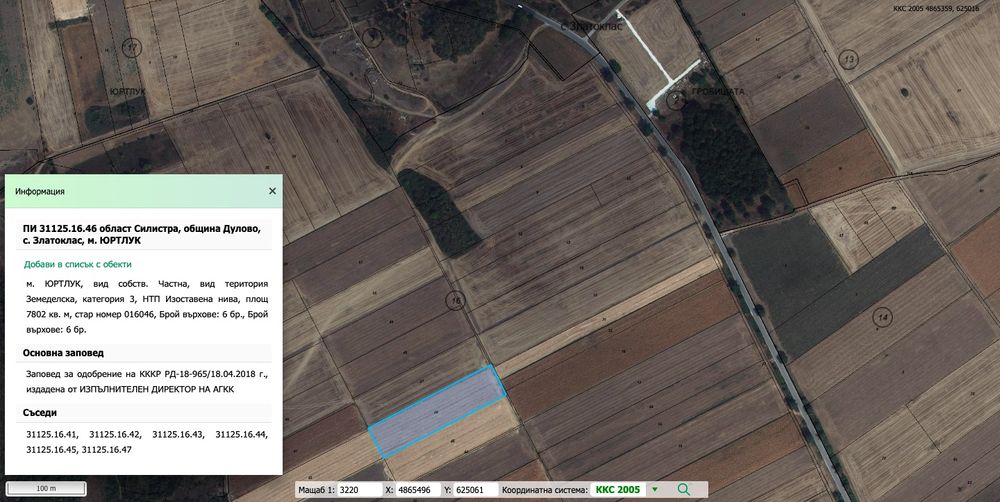Viewport: 1000px width, 502px height.
Task: Click neighbor parcel '31125.16.41' text
Action: [x=52, y=434]
